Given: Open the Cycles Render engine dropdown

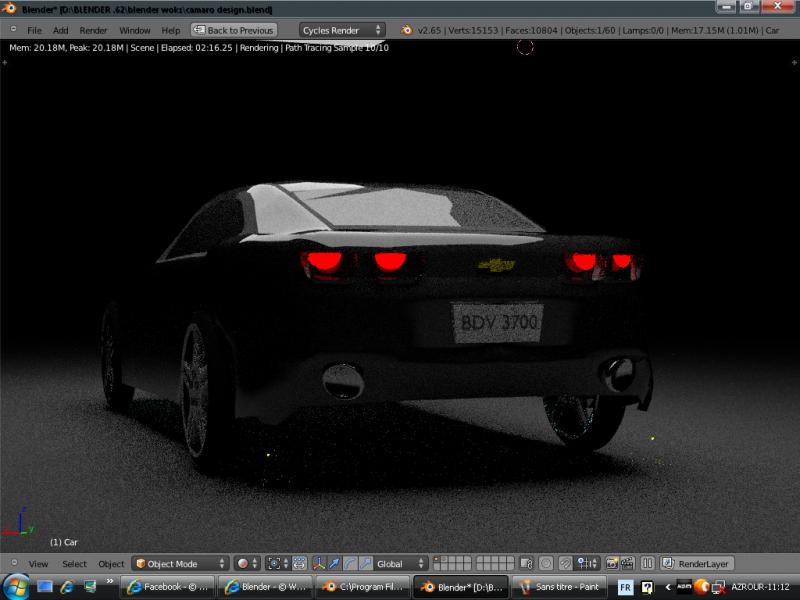Looking at the screenshot, I should [342, 30].
